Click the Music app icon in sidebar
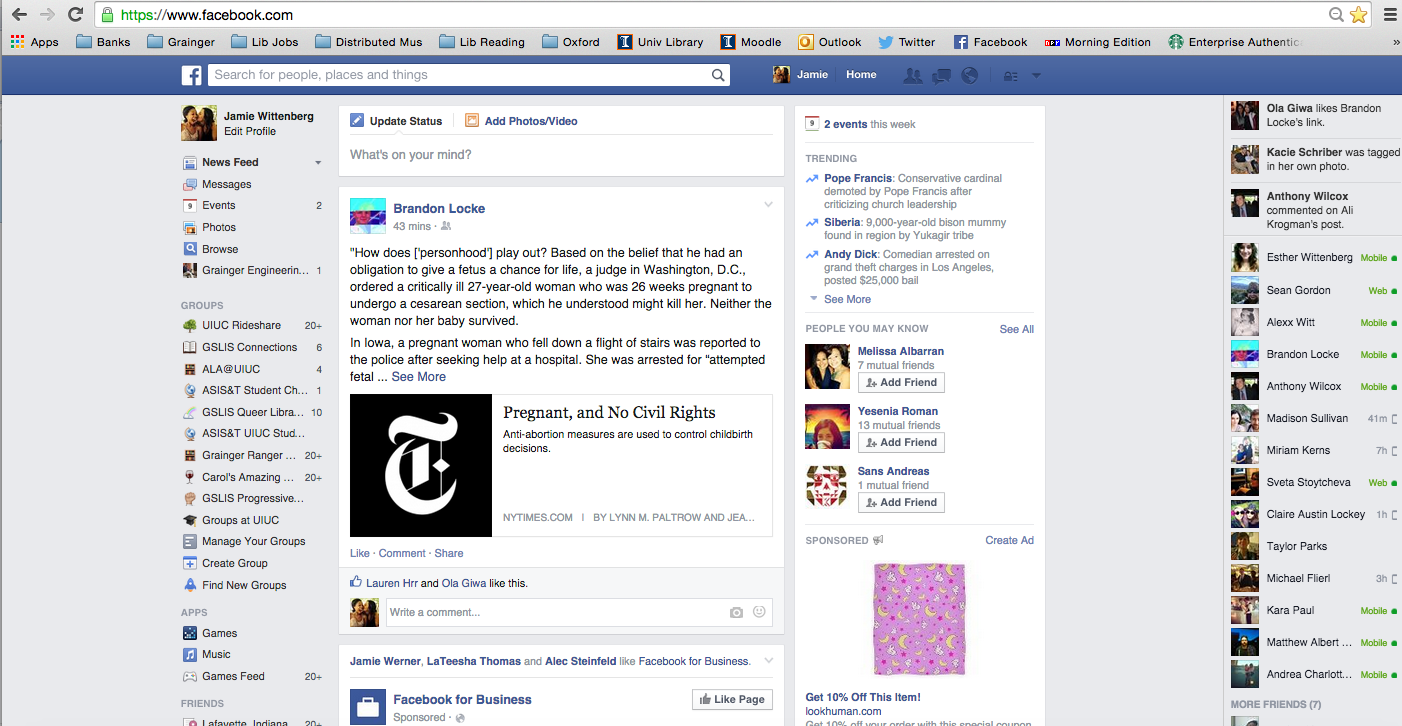The width and height of the screenshot is (1402, 726). pyautogui.click(x=190, y=654)
